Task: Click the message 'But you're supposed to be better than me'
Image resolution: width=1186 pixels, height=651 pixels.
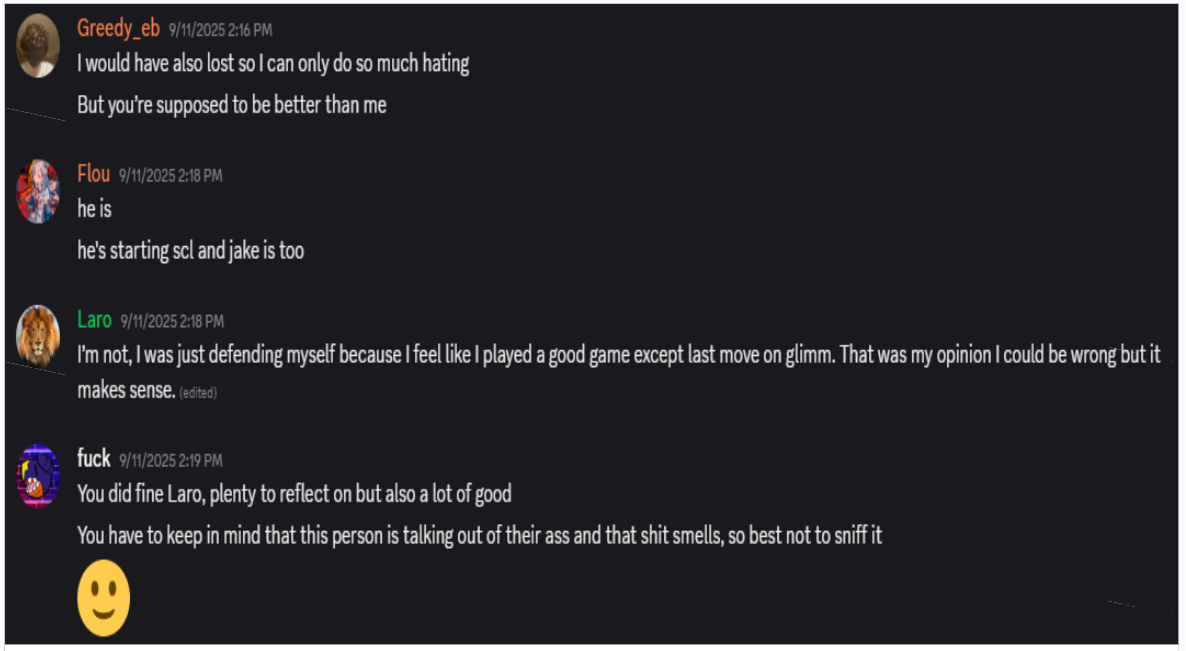Action: 232,104
